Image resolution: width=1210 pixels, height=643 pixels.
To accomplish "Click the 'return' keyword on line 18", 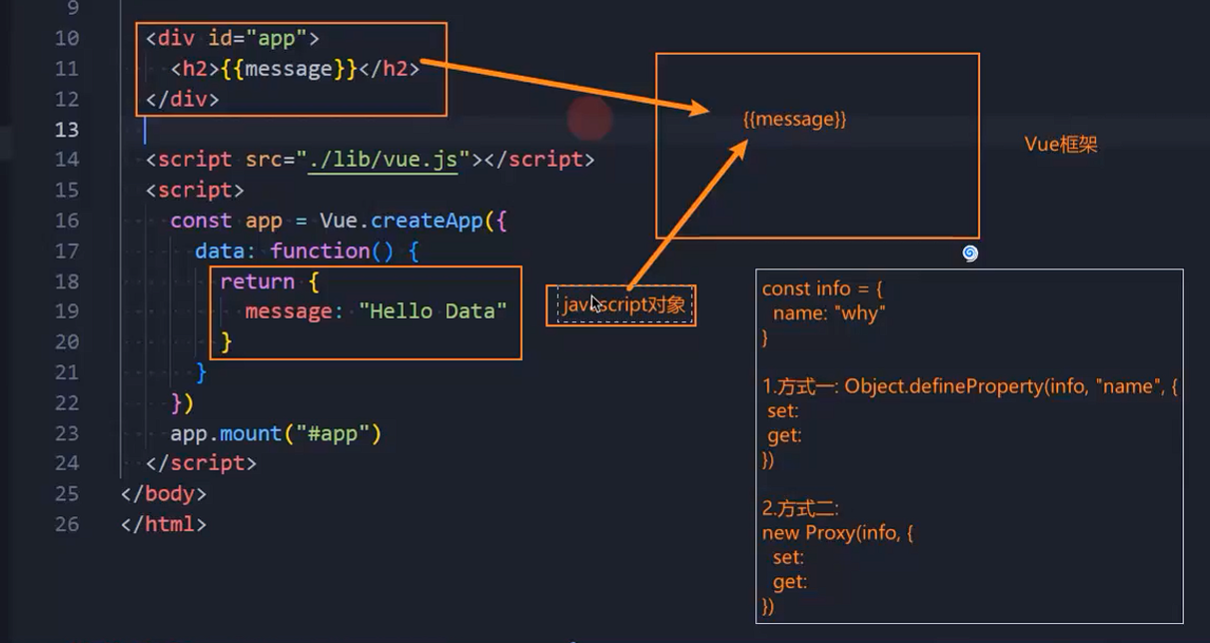I will click(x=257, y=281).
